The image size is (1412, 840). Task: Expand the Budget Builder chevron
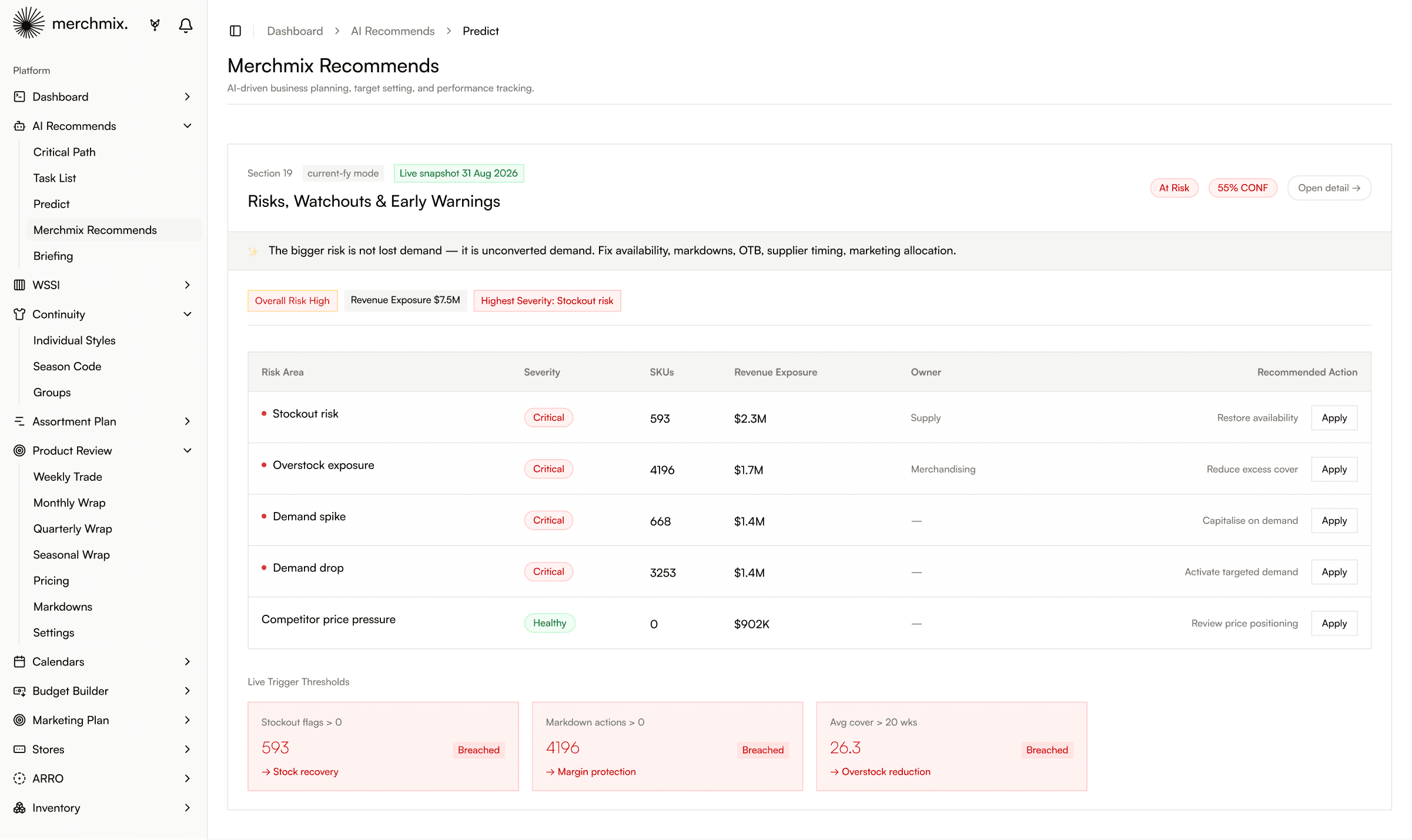click(x=188, y=691)
